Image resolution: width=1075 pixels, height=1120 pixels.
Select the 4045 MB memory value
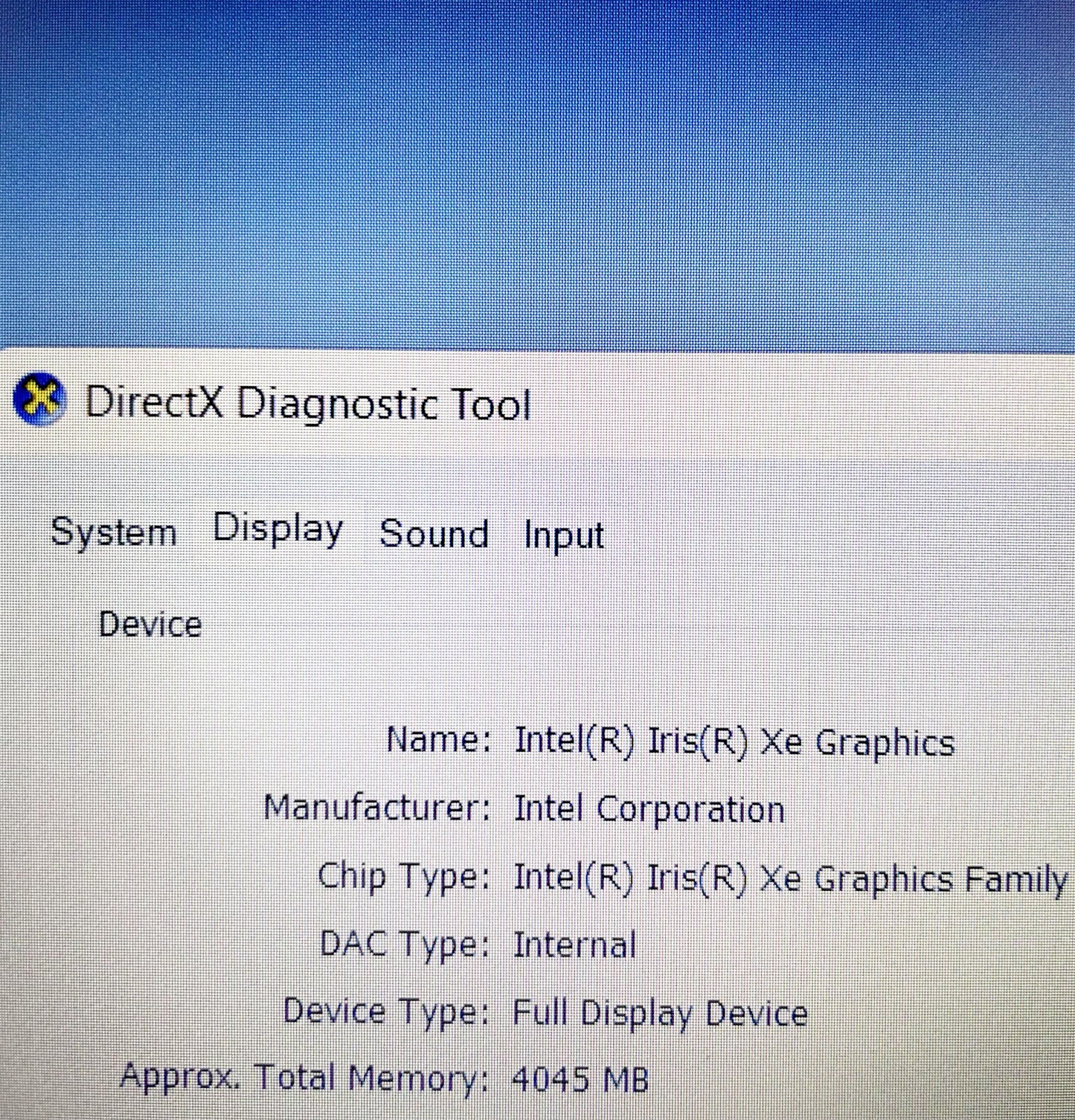coord(580,1079)
